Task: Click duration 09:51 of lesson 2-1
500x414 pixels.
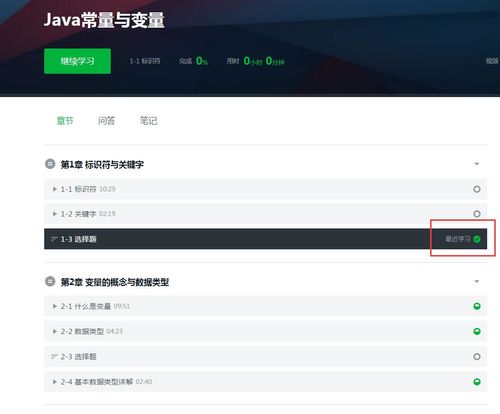Action: tap(122, 306)
